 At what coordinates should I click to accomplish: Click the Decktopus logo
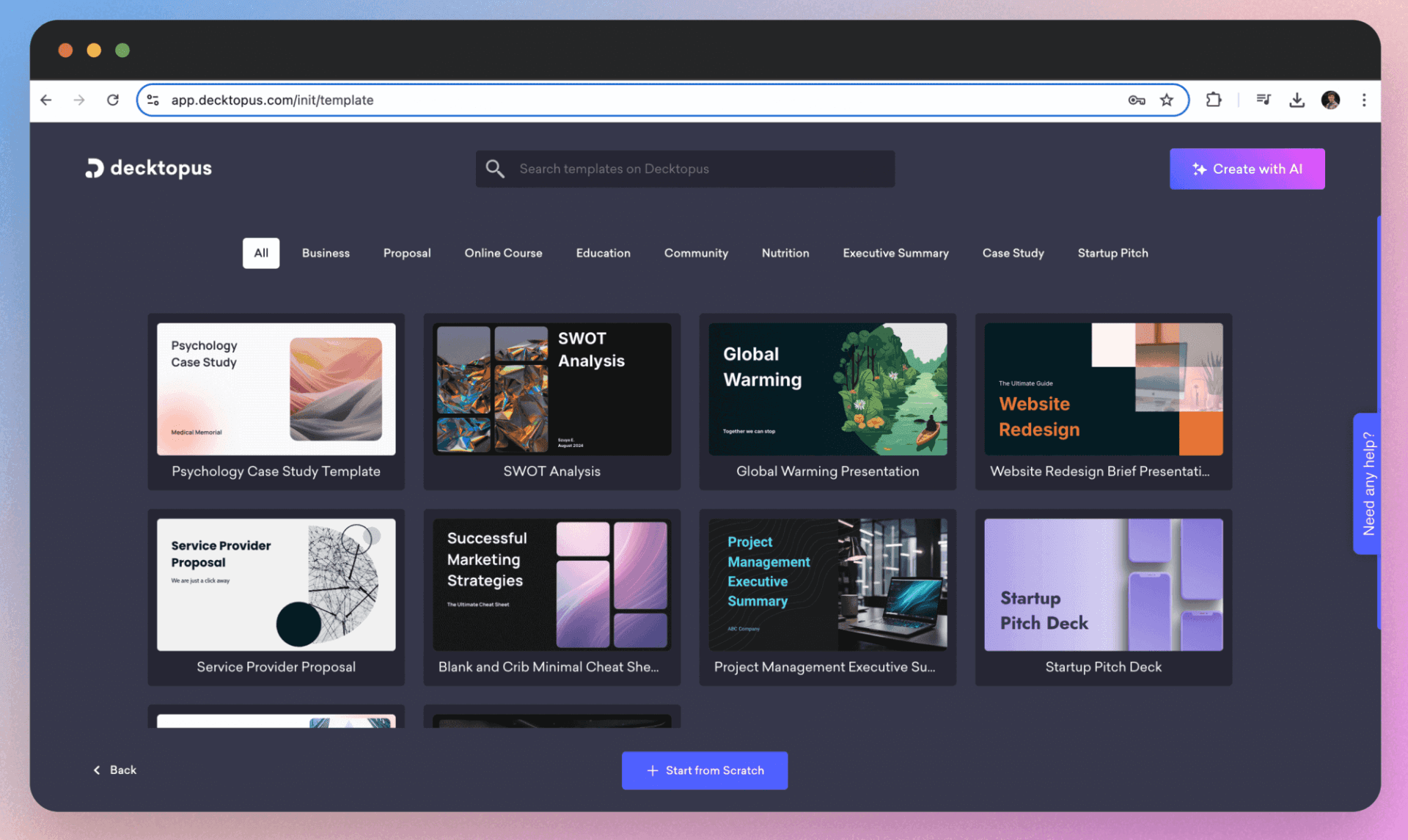tap(149, 168)
